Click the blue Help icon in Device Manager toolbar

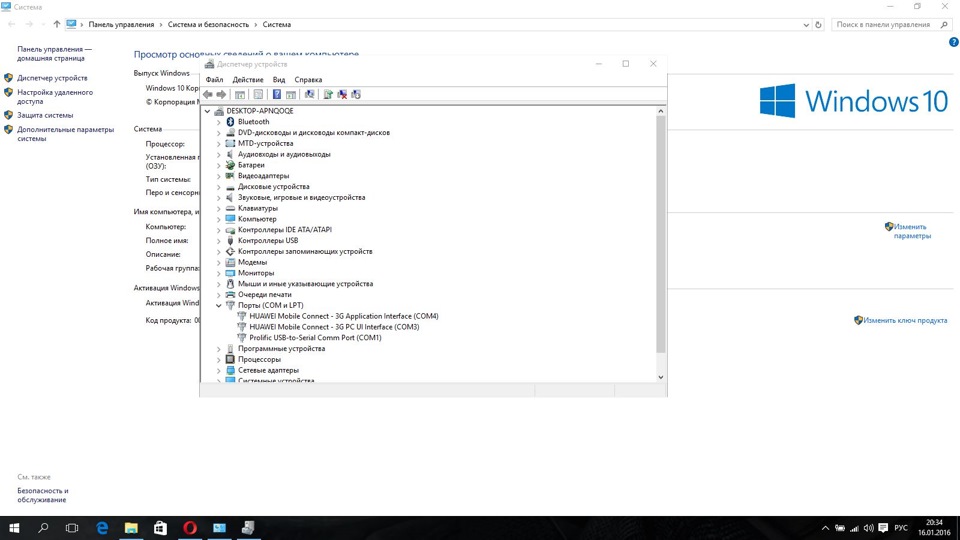(276, 95)
